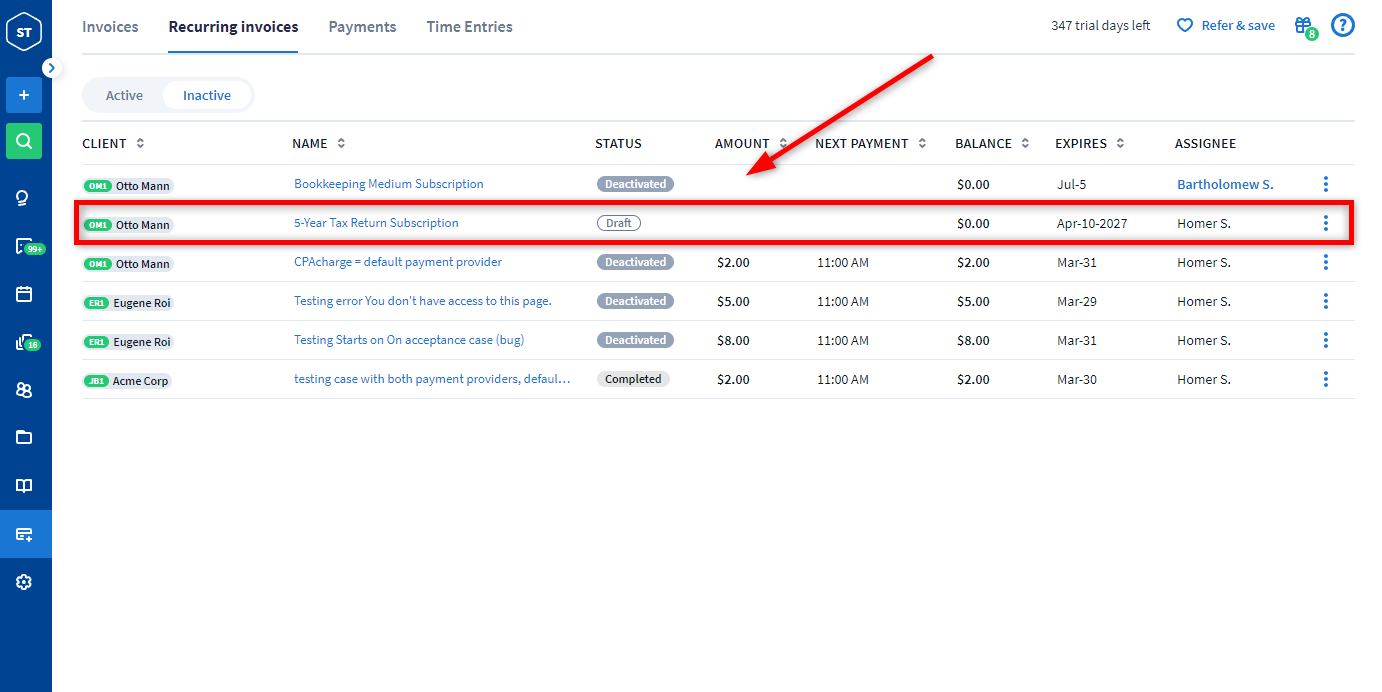The height and width of the screenshot is (692, 1382).
Task: Sort by NEXT PAYMENT column
Action: 871,143
